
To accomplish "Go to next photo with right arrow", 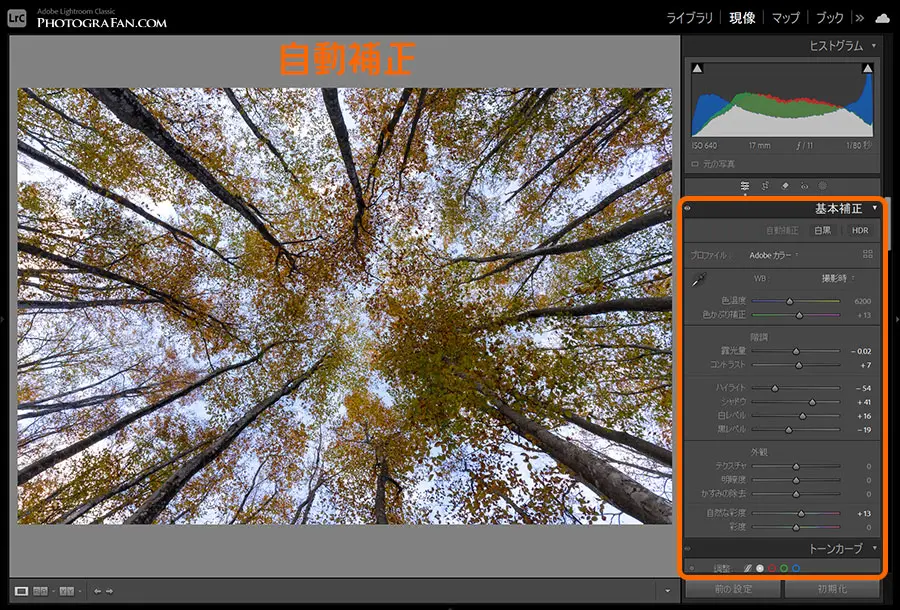I will point(110,591).
